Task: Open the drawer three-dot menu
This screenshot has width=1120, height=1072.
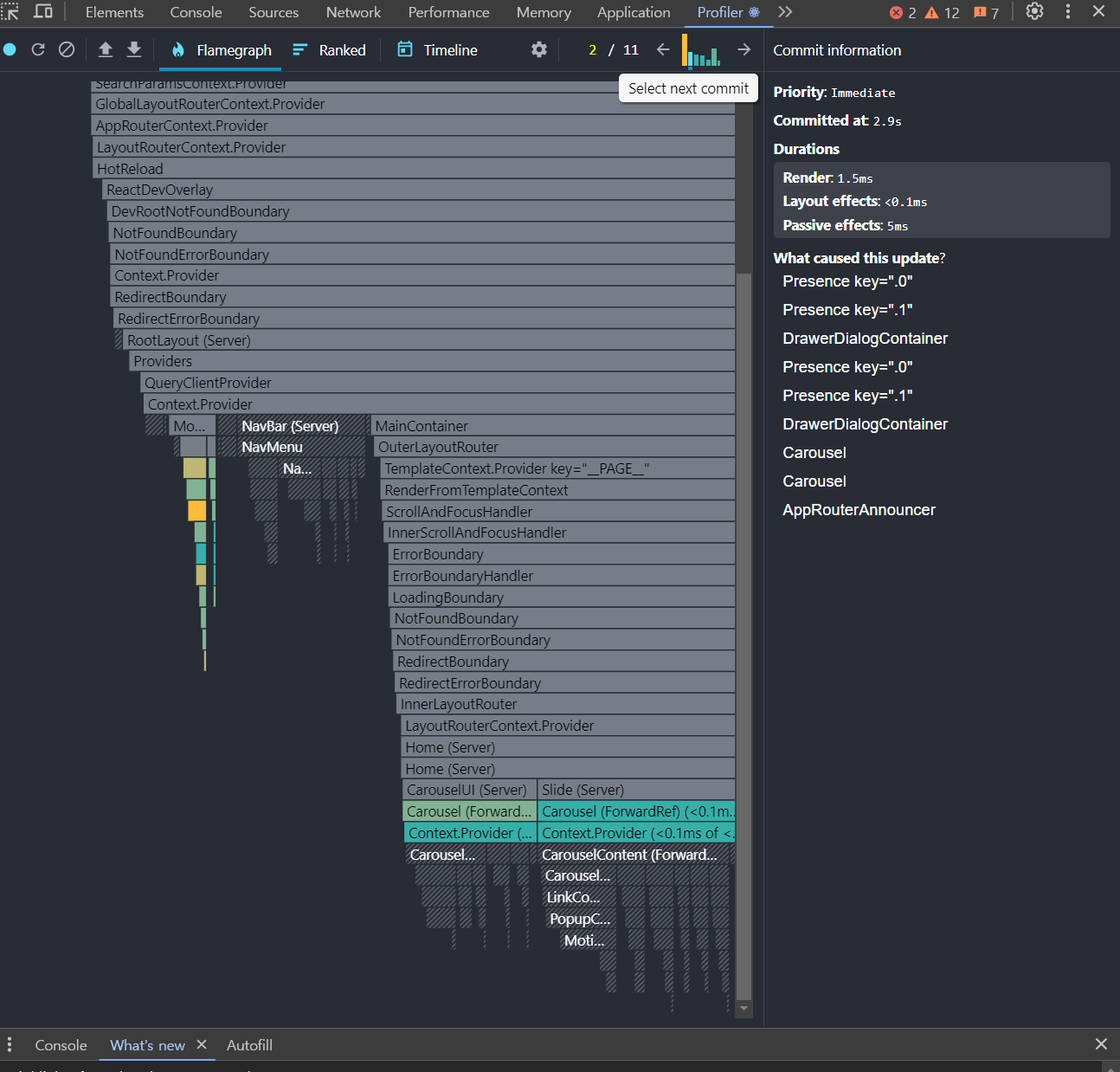Action: [x=10, y=1044]
